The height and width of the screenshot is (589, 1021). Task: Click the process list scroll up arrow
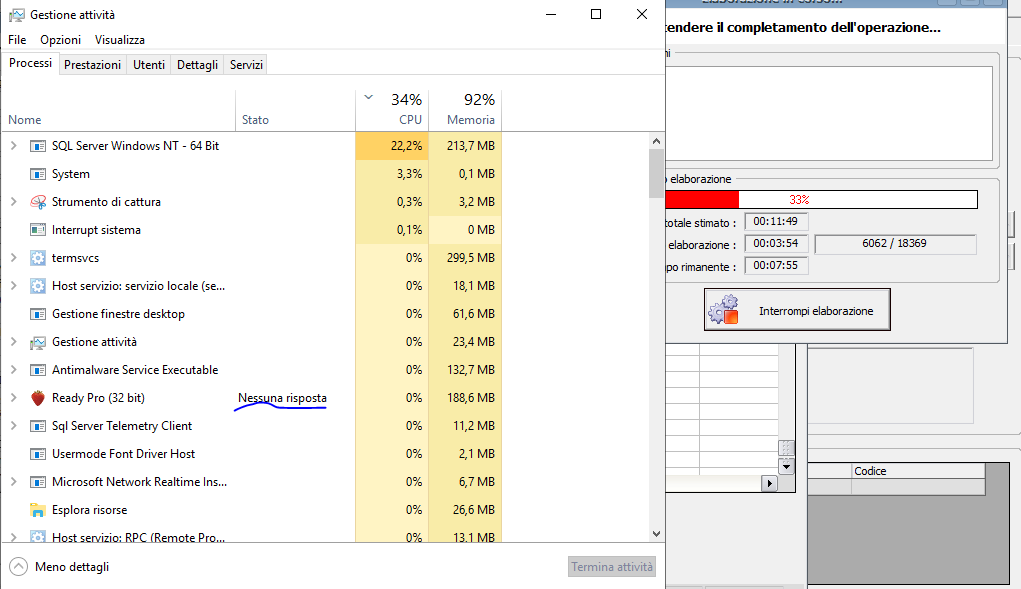tap(656, 141)
